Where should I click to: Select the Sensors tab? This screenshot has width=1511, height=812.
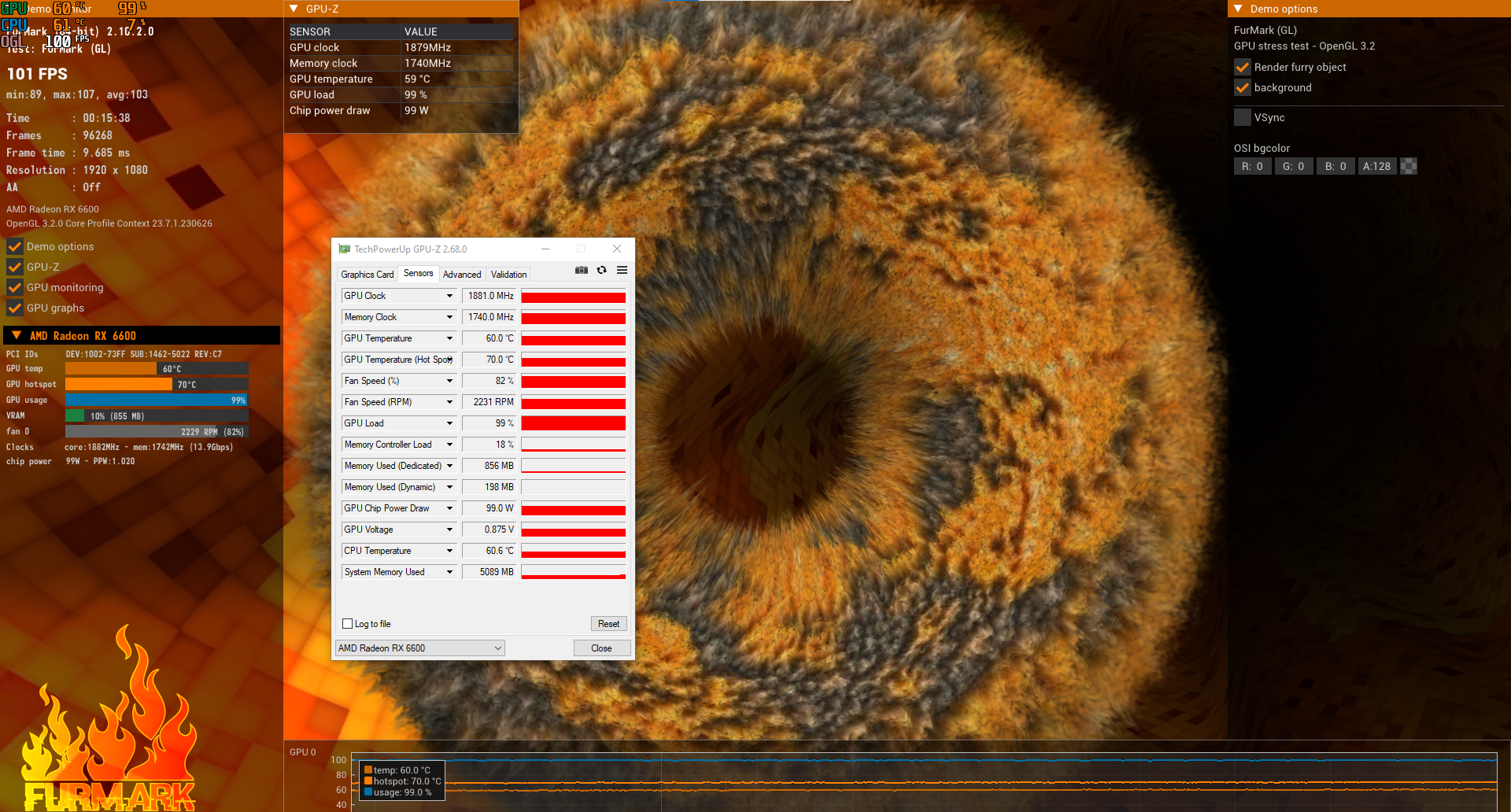(419, 273)
